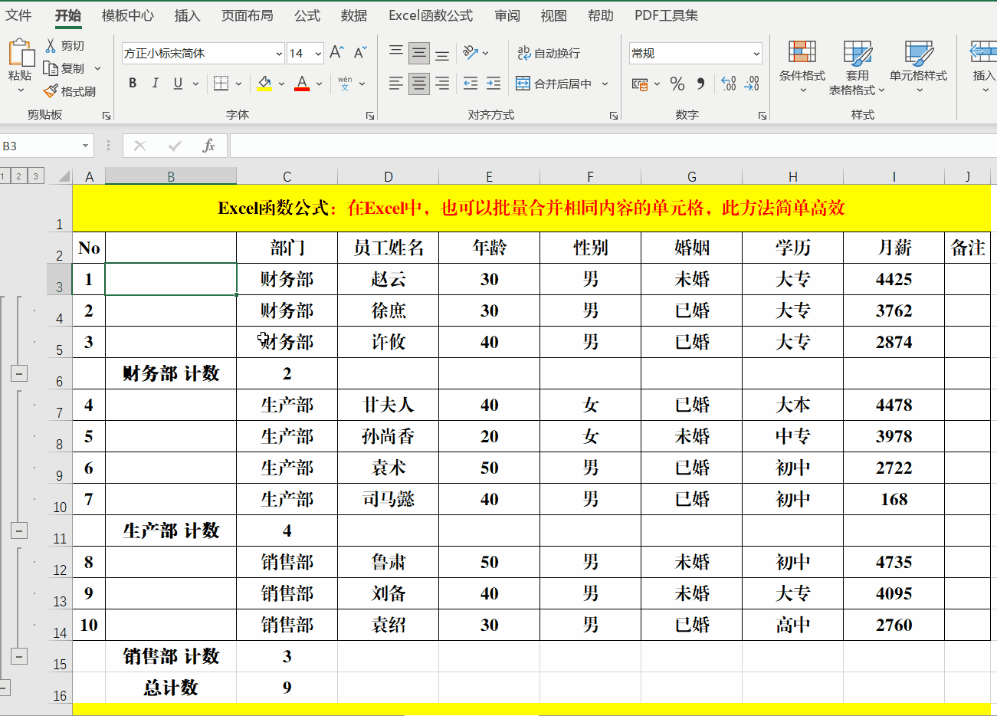Toggle 自动换行 wrap text
The image size is (997, 716).
coord(549,53)
